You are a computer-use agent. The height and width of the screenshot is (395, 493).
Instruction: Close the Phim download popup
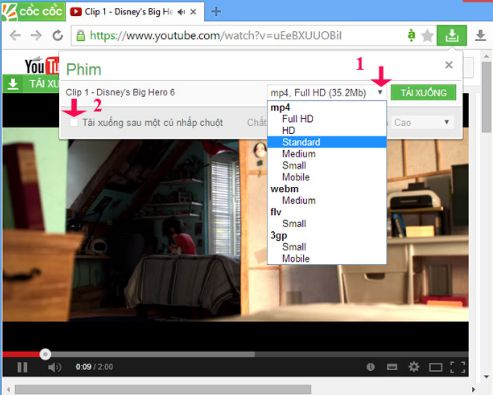[449, 65]
